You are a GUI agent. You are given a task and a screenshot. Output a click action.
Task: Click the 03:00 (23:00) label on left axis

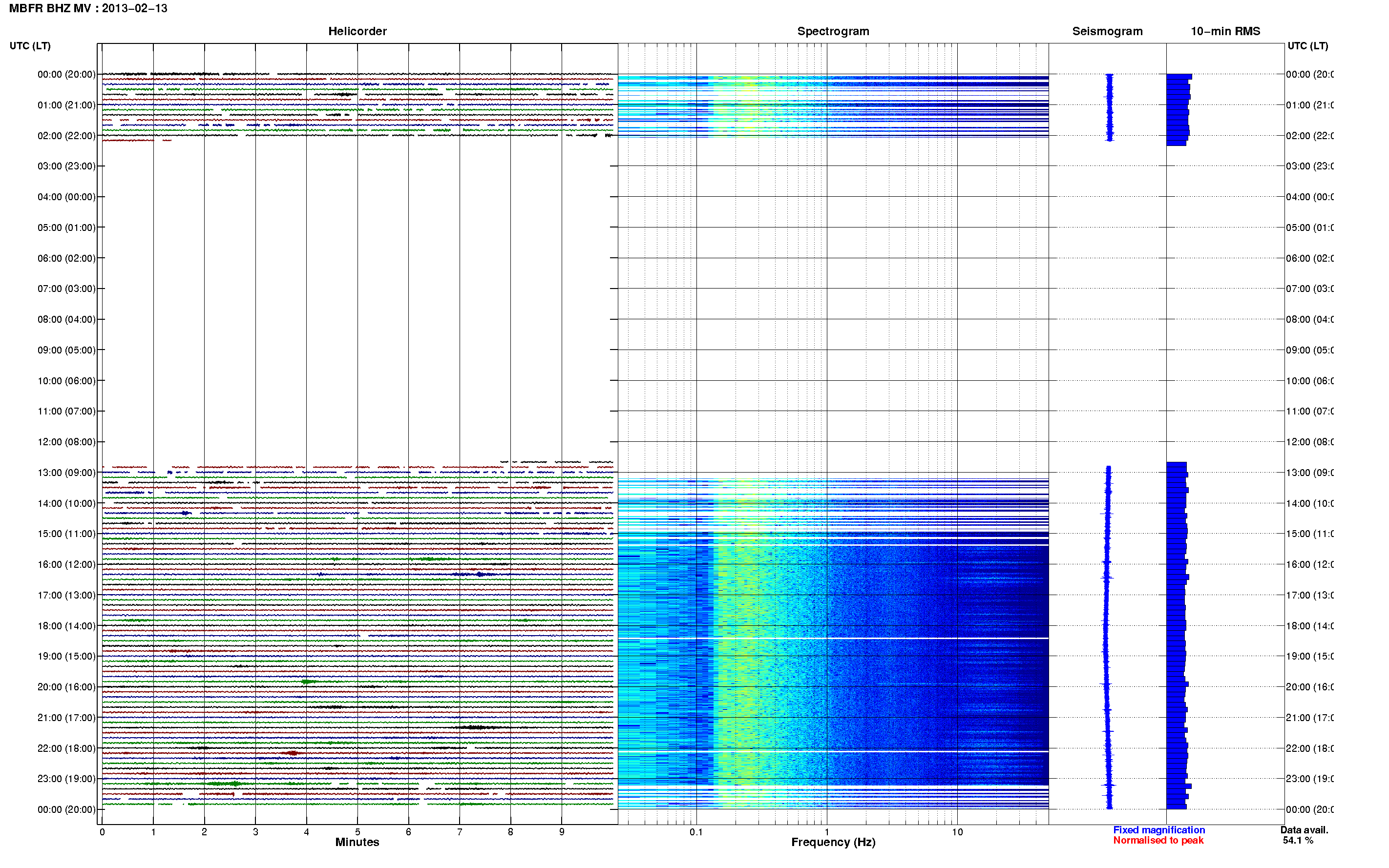[66, 166]
